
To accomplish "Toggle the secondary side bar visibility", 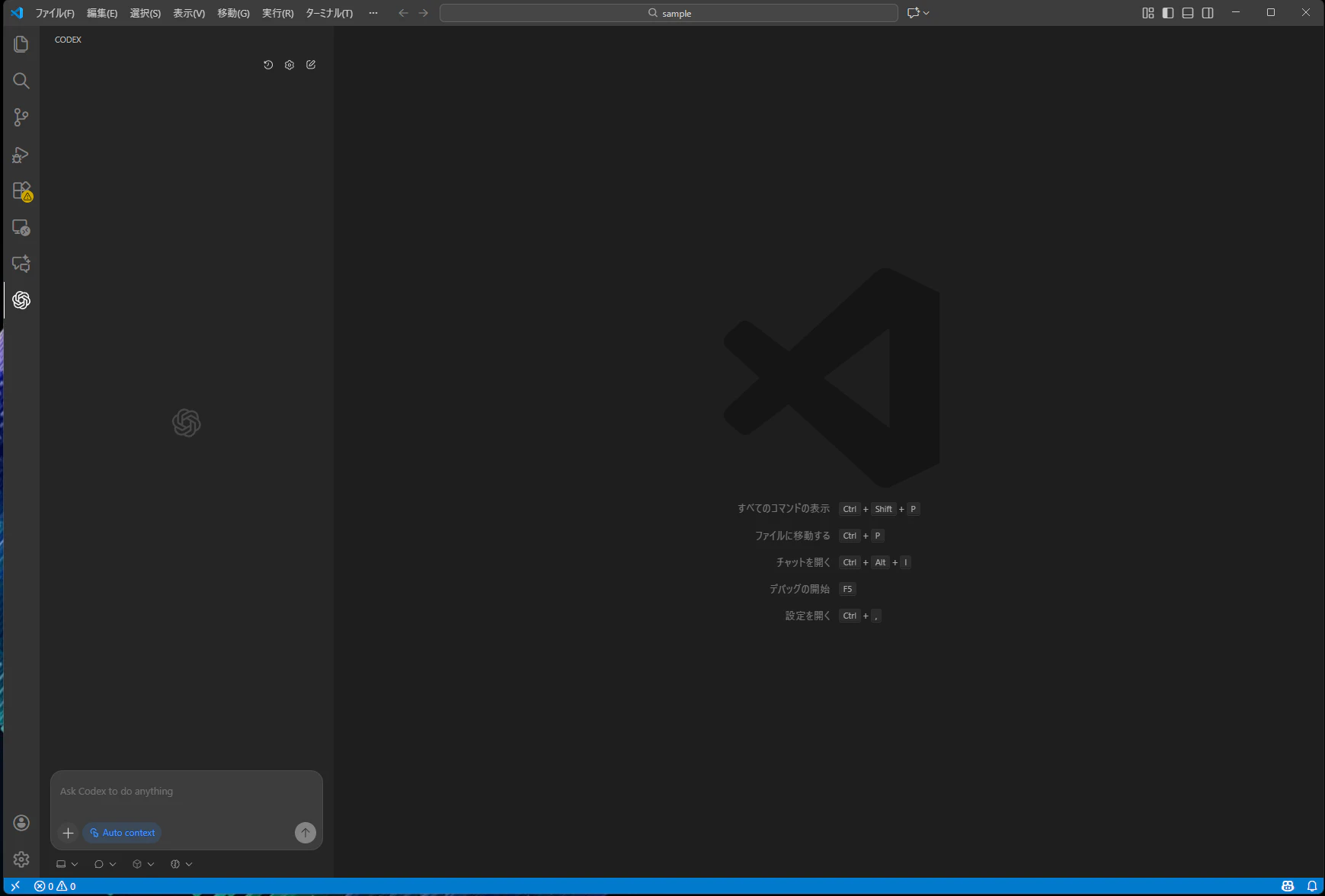I will coord(1208,13).
